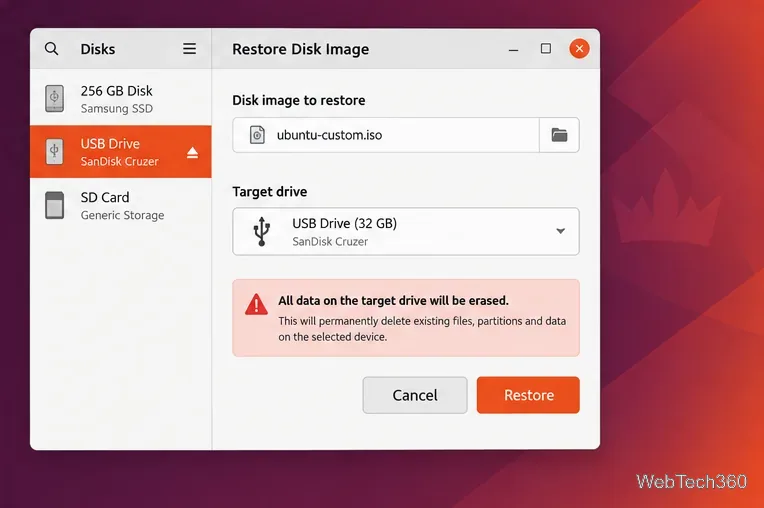Click the "Restore Disk Image" window title
The width and height of the screenshot is (764, 508).
click(301, 49)
